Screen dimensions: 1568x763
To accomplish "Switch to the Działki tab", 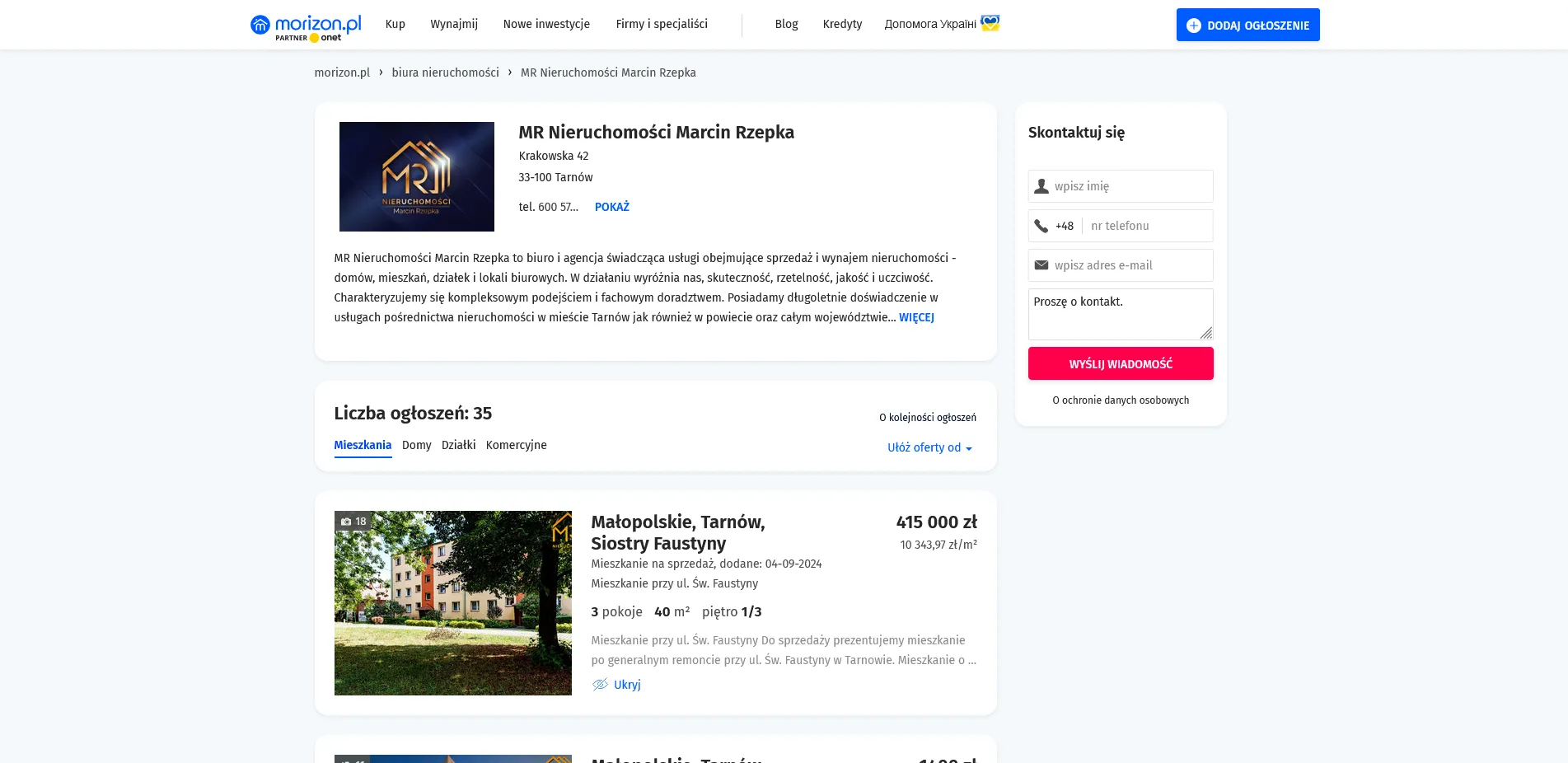I will tap(458, 445).
